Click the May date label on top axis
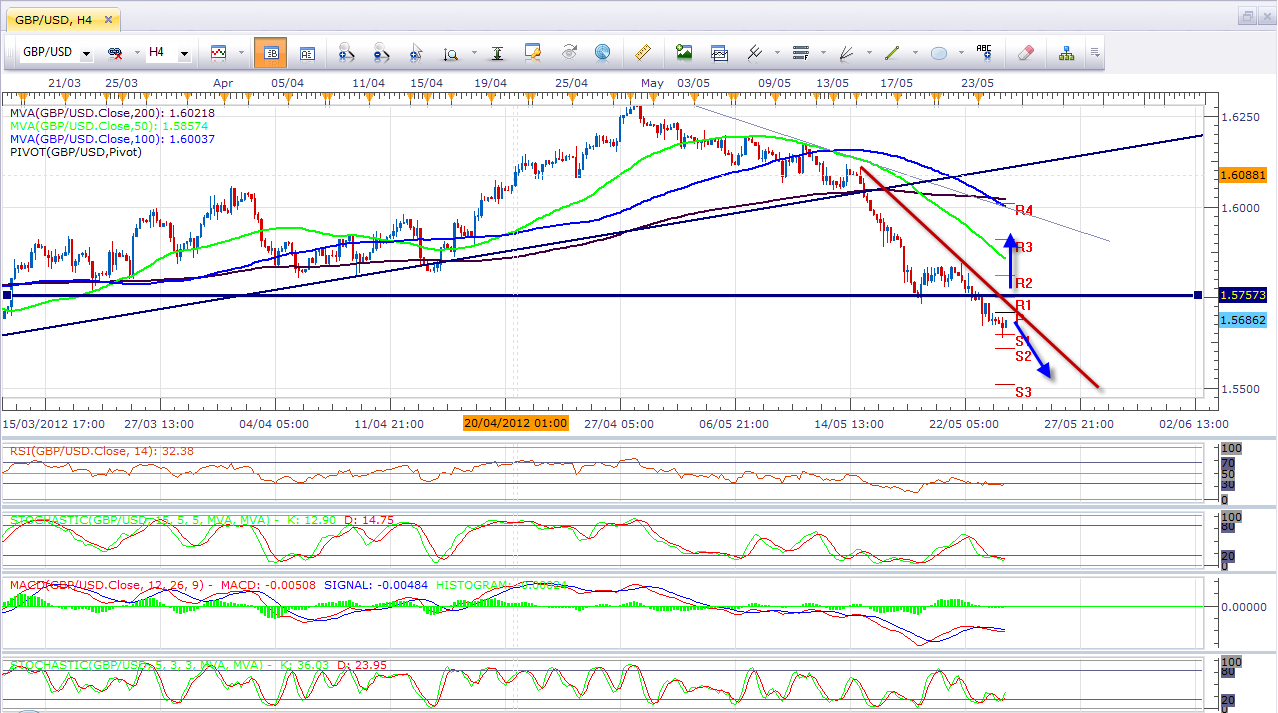The height and width of the screenshot is (713, 1278). point(652,82)
